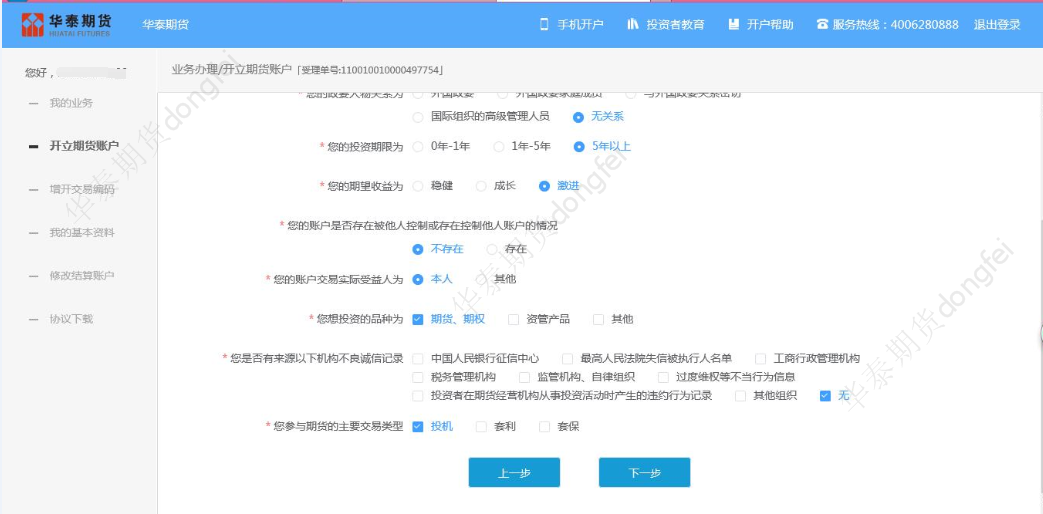Select the 1年-5年 investment period option
Screen dimensions: 1043x514
[499, 147]
